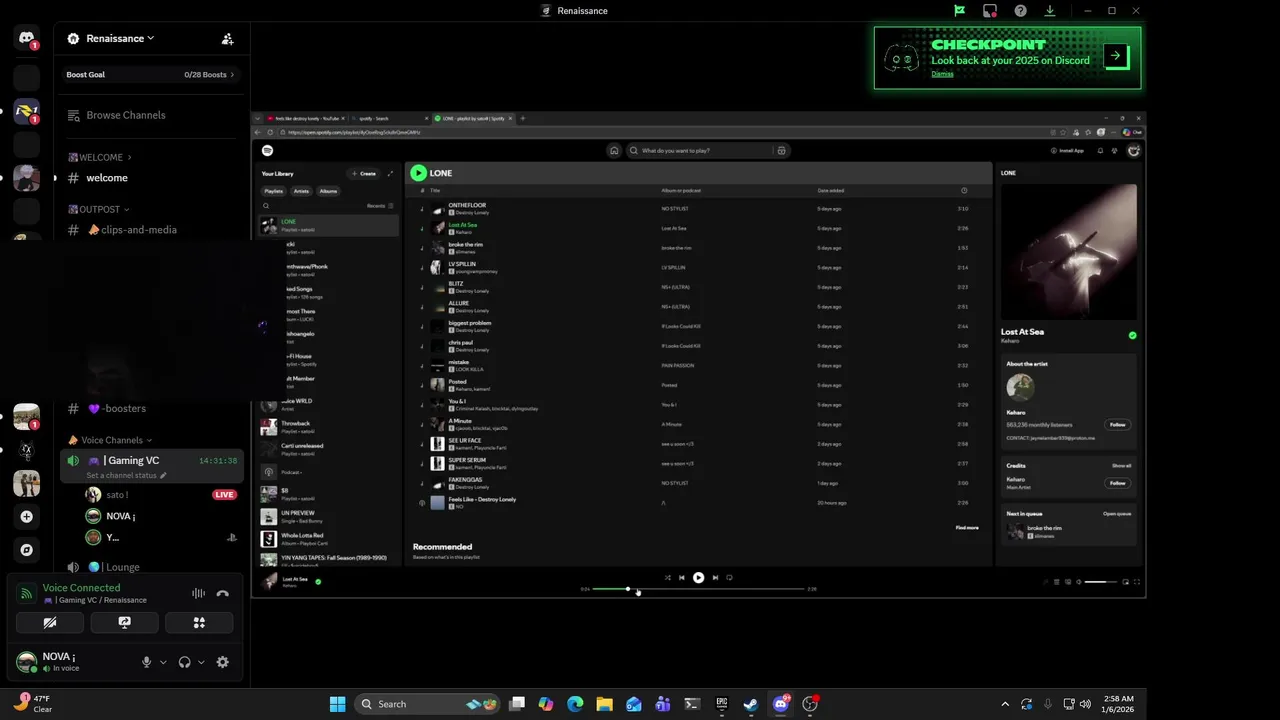Image resolution: width=1280 pixels, height=720 pixels.
Task: Click Install App in streamed Spotify
Action: 1067,151
